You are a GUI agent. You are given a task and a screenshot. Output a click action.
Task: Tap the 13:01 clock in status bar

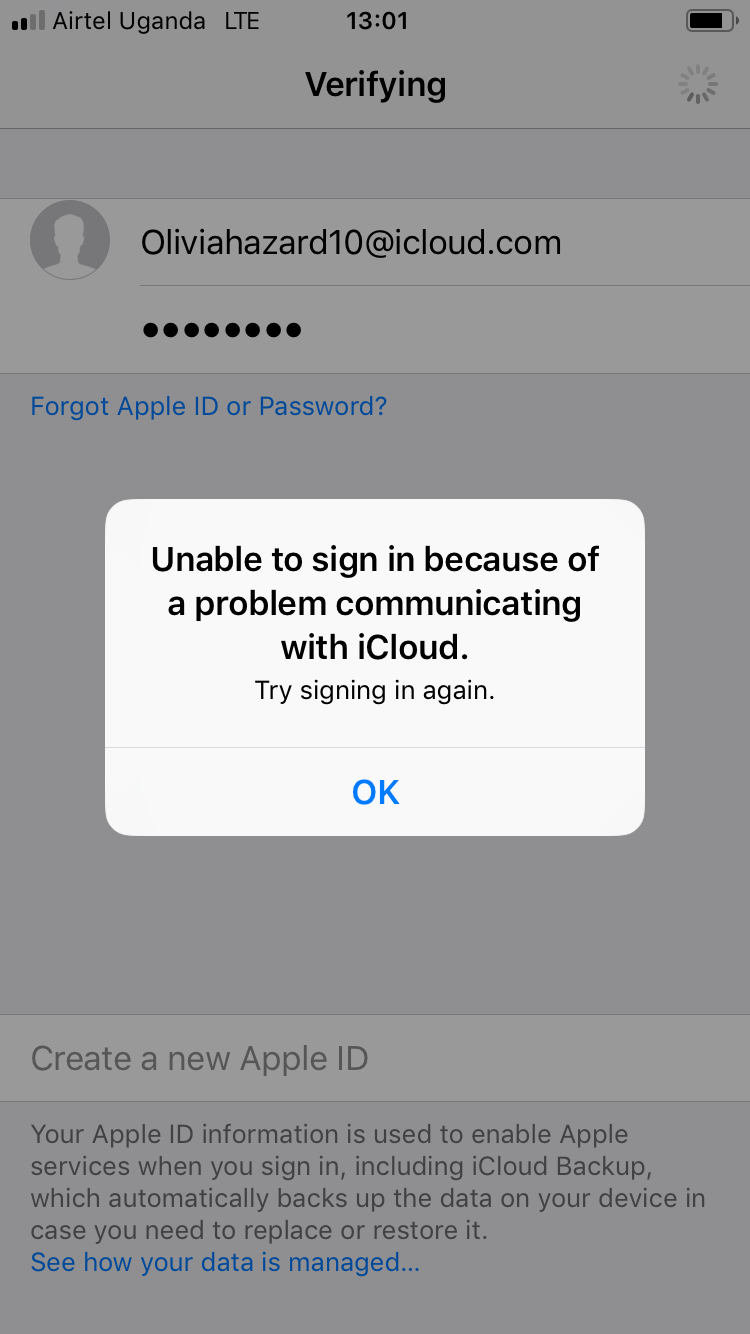pos(377,21)
